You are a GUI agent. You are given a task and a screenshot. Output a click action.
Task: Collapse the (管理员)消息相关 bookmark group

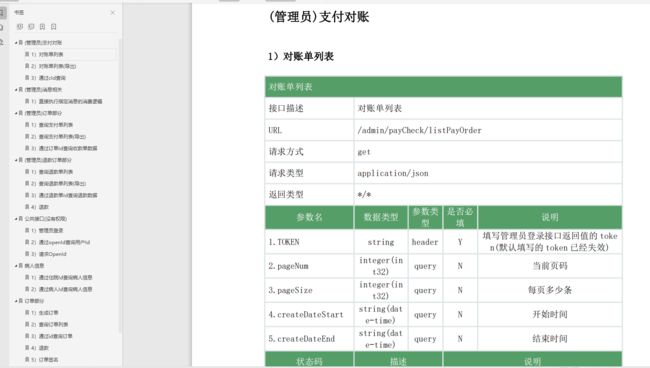click(16, 90)
